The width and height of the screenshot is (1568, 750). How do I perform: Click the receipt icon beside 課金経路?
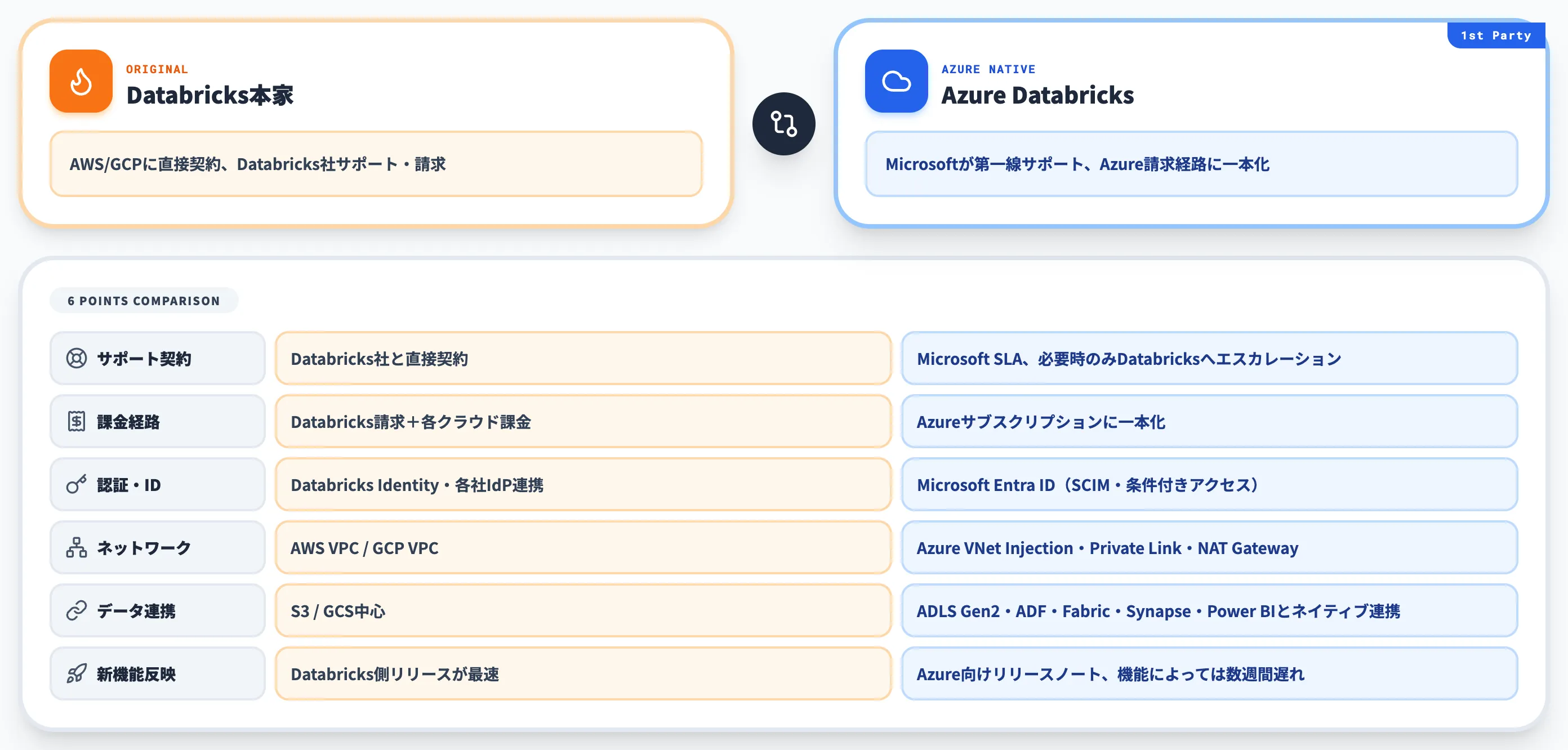77,421
